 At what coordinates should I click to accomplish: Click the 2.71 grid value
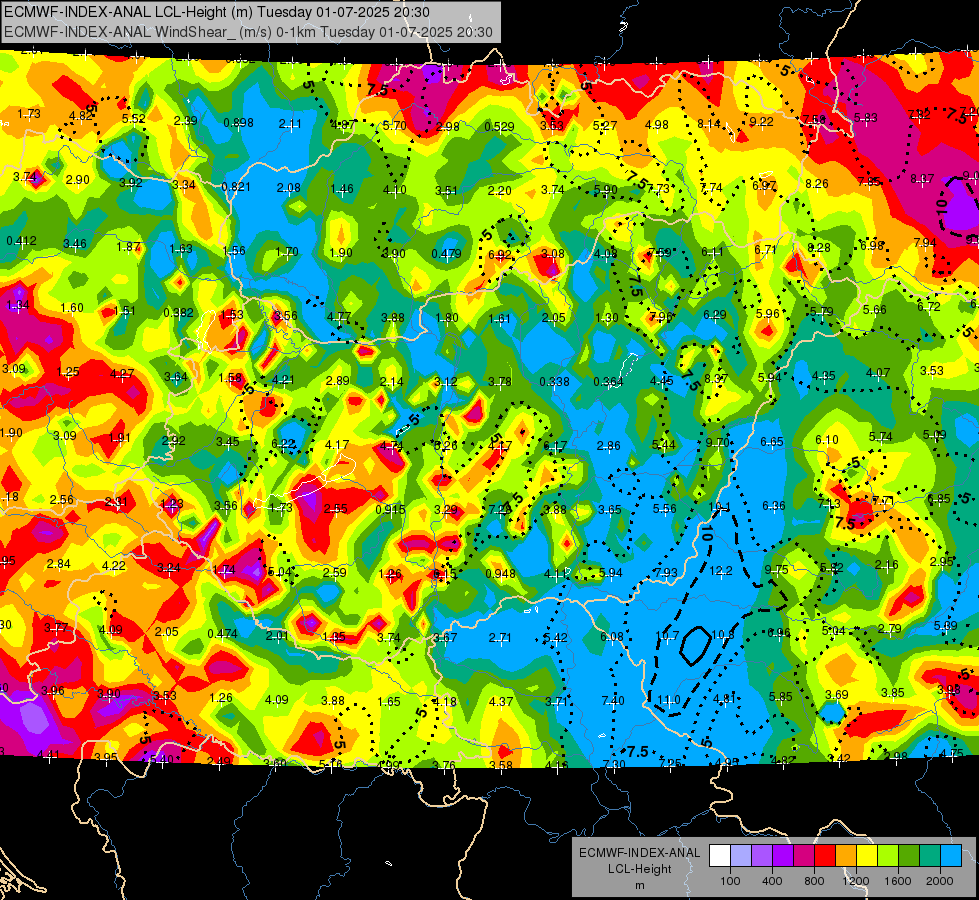pos(500,638)
